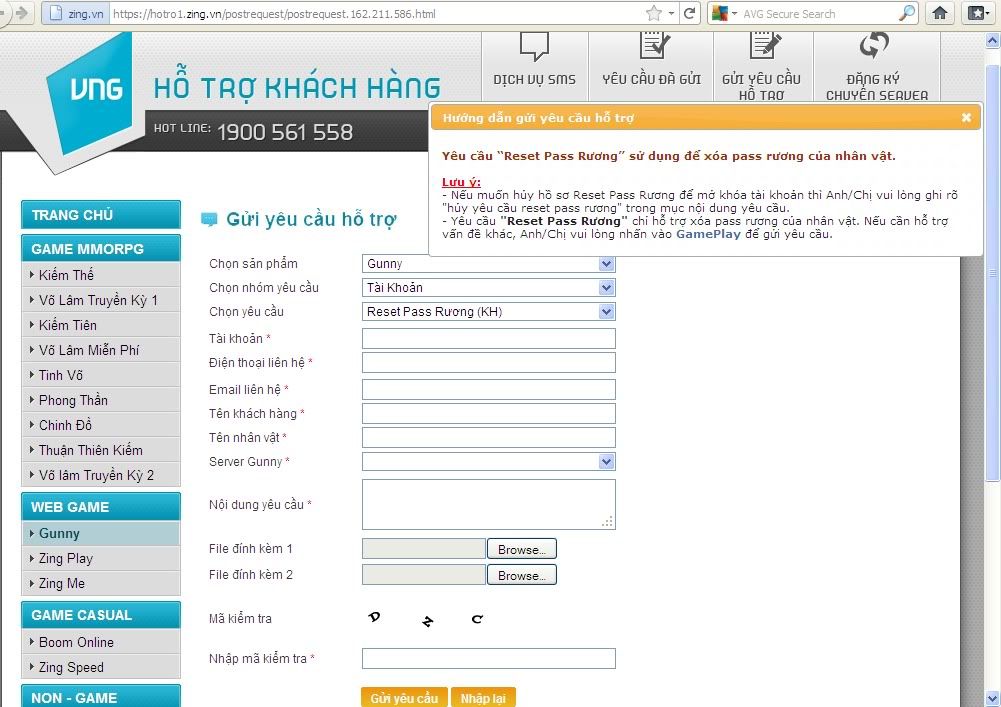Select Phong Thần in sidebar

101,400
